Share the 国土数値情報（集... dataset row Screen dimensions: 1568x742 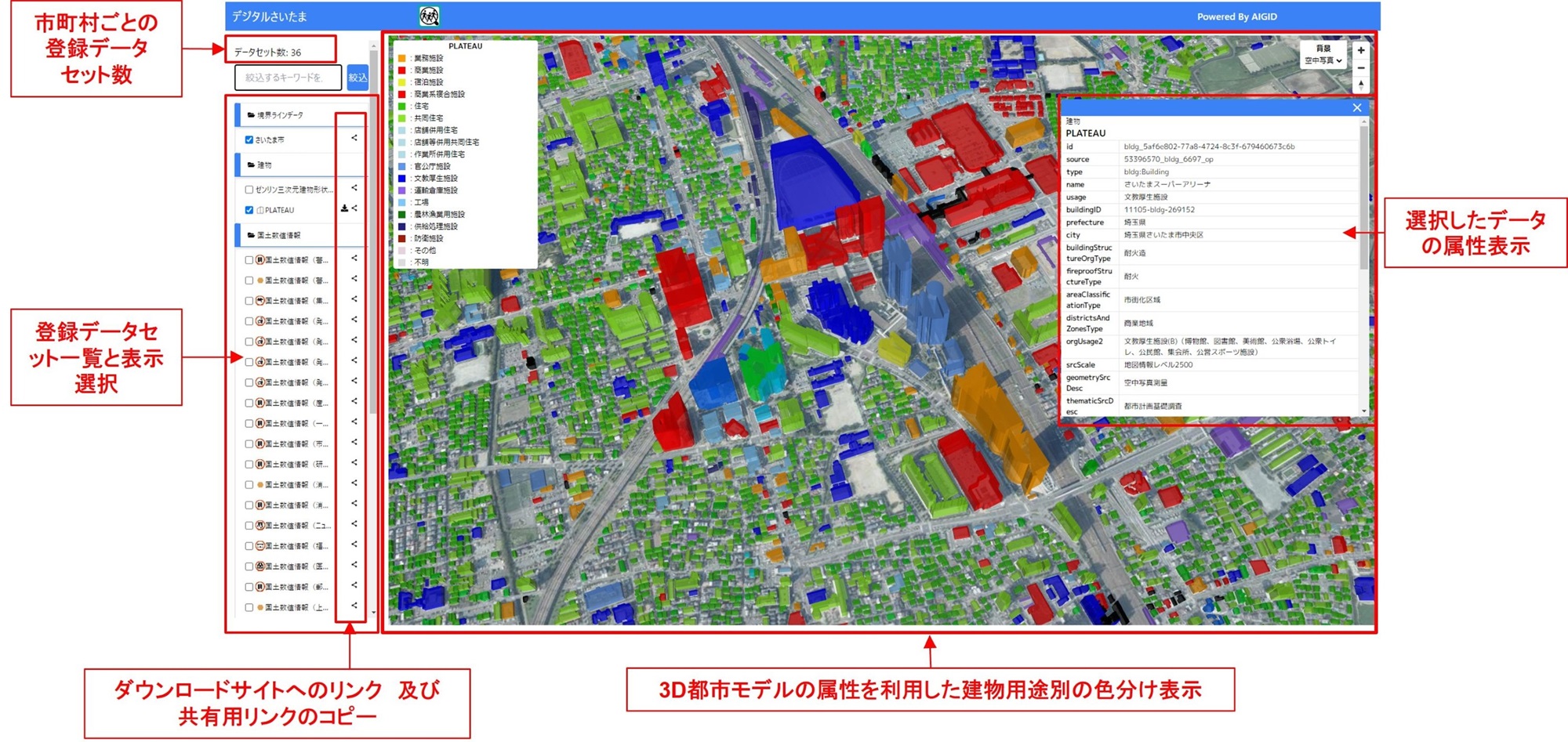(354, 299)
